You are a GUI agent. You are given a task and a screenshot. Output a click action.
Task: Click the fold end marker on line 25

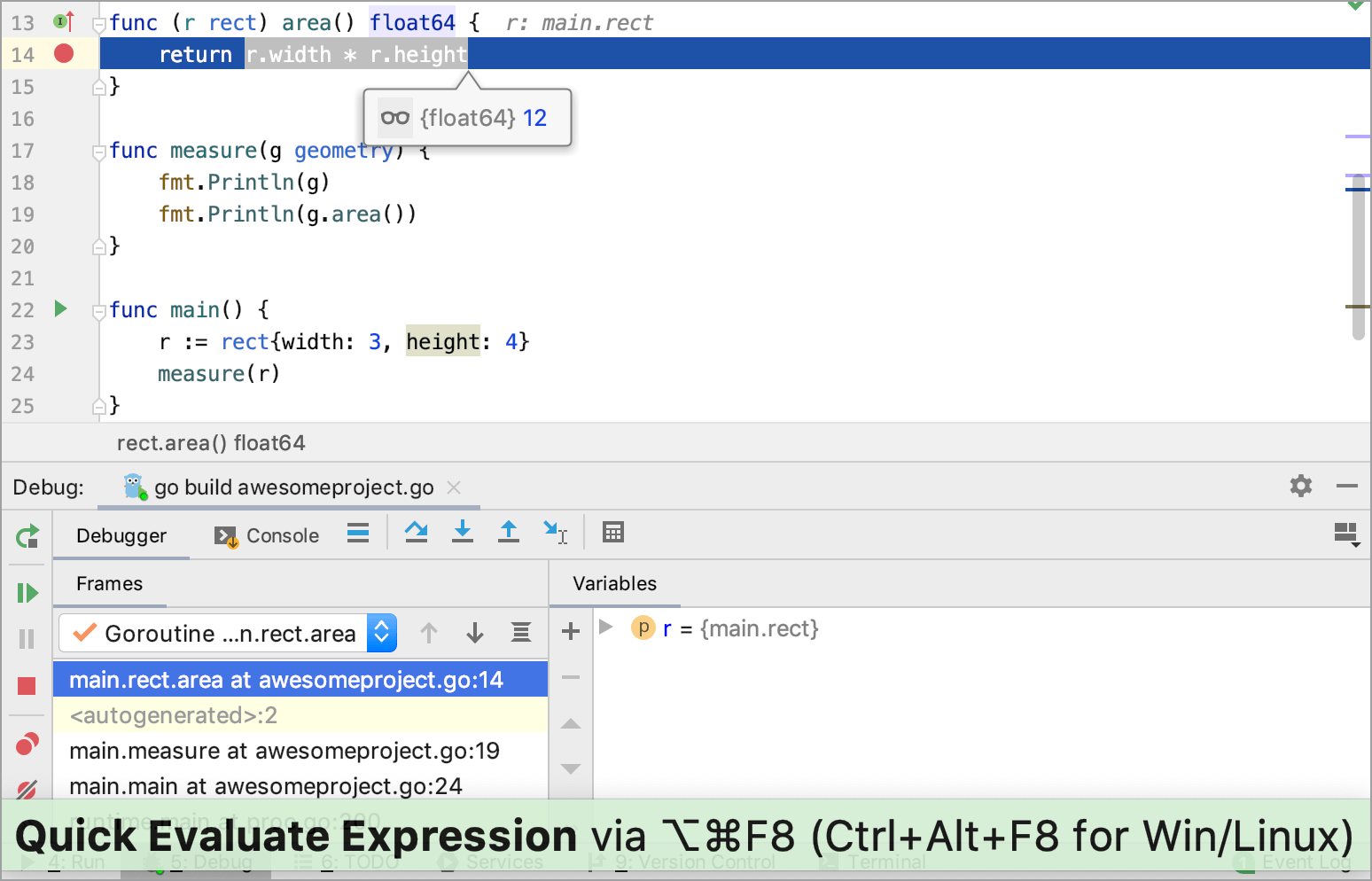point(100,406)
